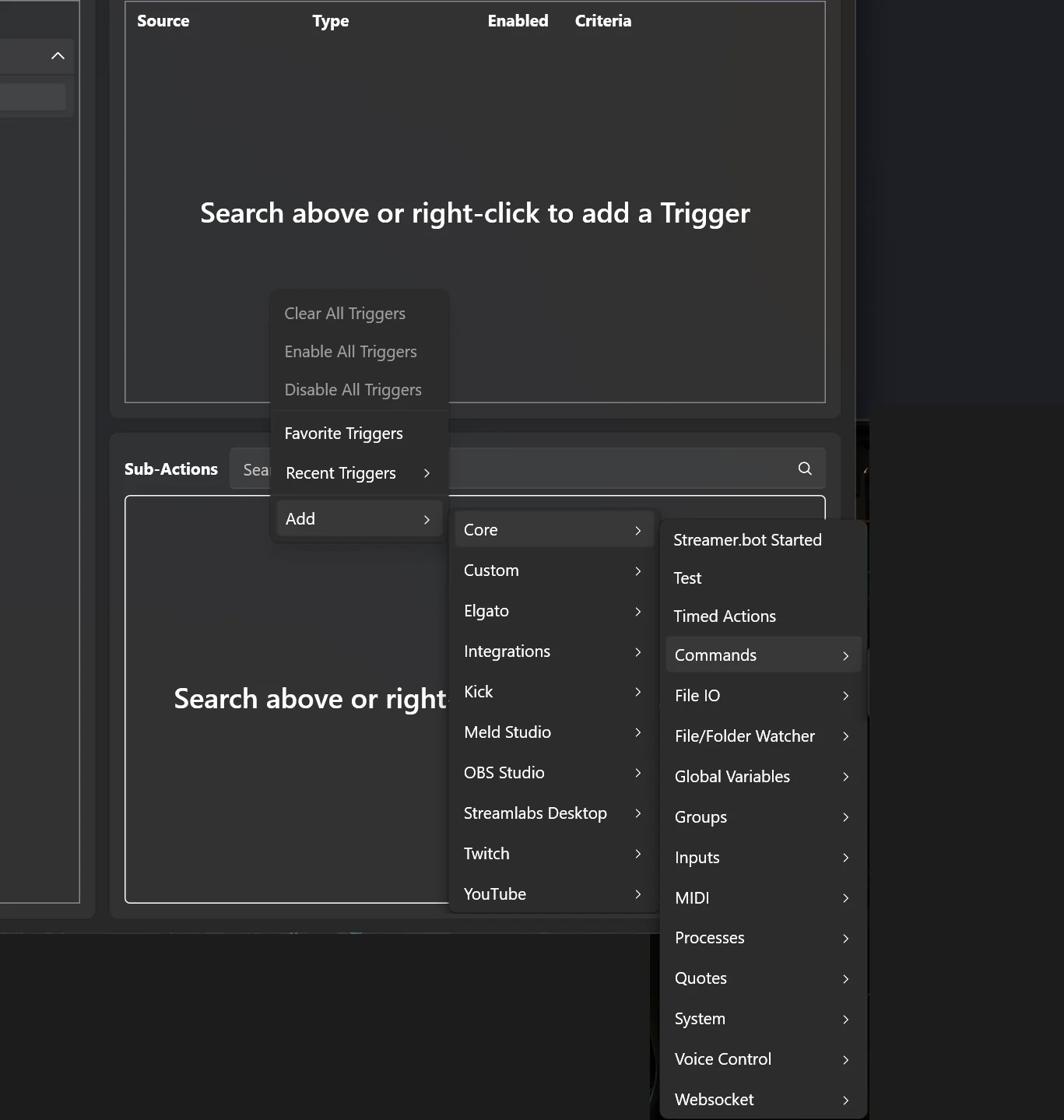
Task: Open the Global Variables submenu
Action: (x=763, y=777)
